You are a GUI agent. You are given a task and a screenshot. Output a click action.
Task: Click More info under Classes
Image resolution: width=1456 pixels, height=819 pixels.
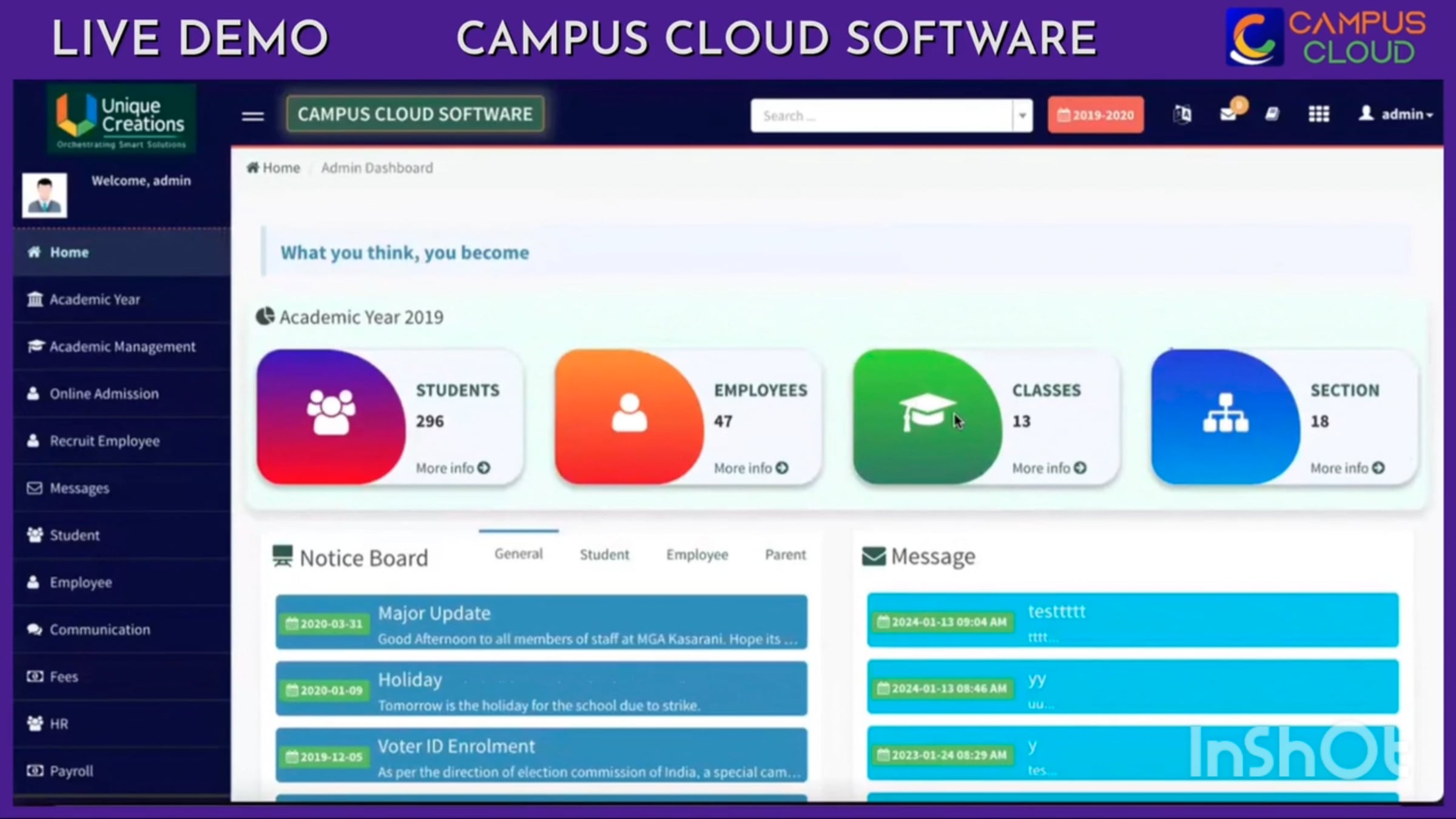pyautogui.click(x=1049, y=468)
